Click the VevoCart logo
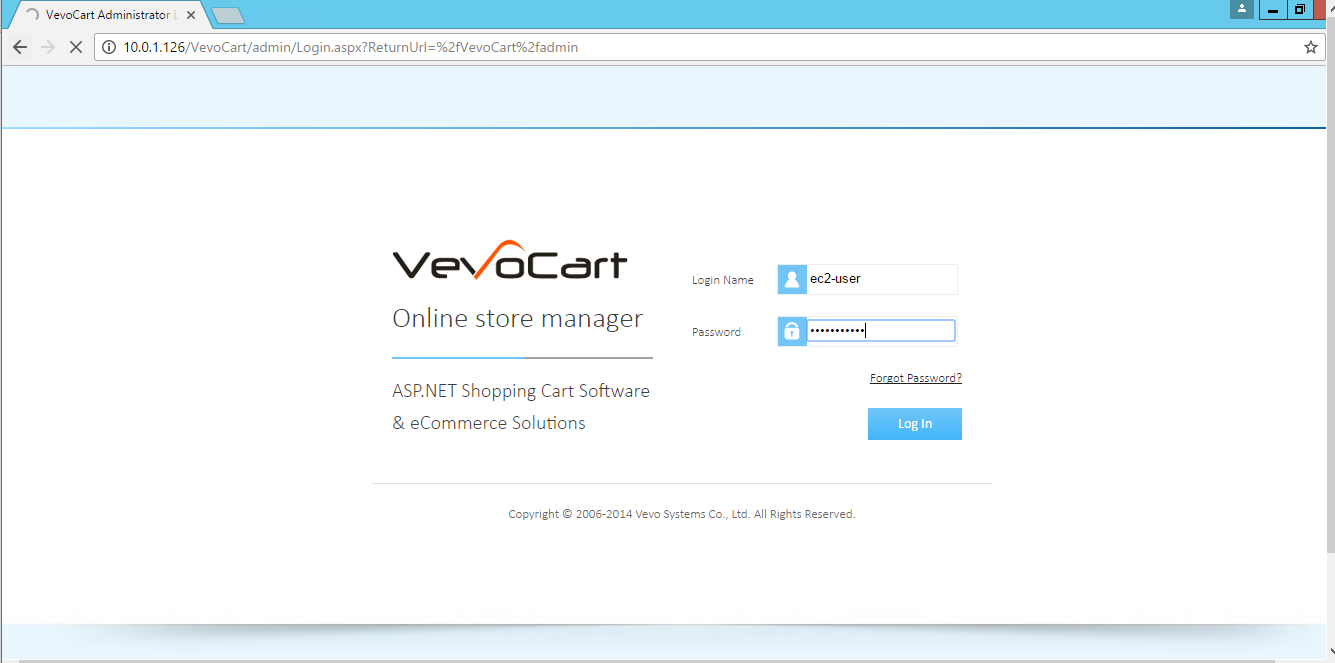This screenshot has width=1335, height=663. pos(509,262)
